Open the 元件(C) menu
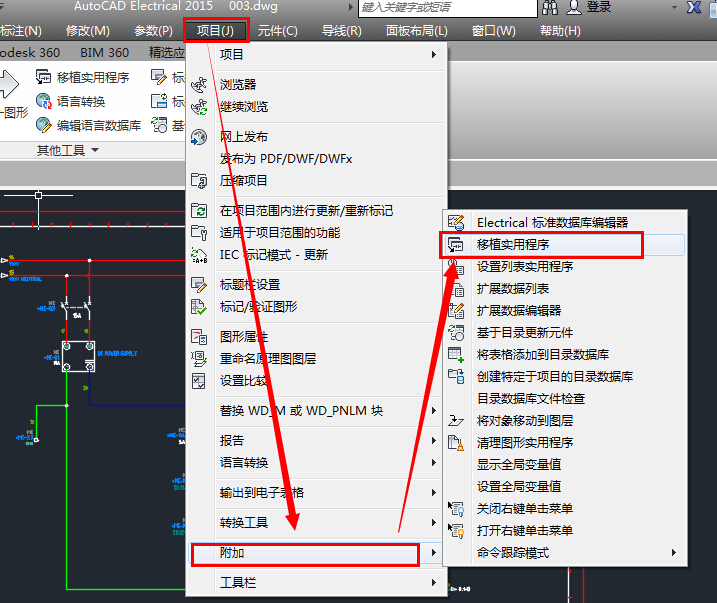The height and width of the screenshot is (603, 717). click(277, 31)
